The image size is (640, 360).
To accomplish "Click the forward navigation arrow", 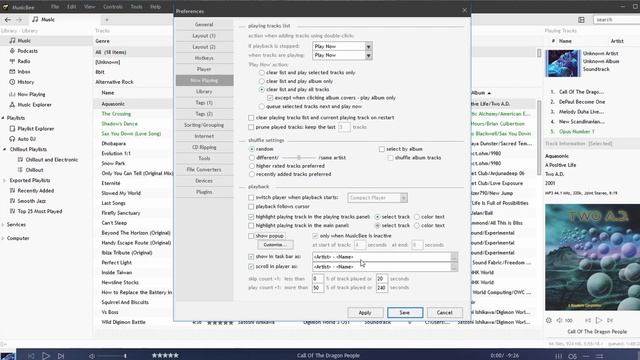I will [x=19, y=20].
